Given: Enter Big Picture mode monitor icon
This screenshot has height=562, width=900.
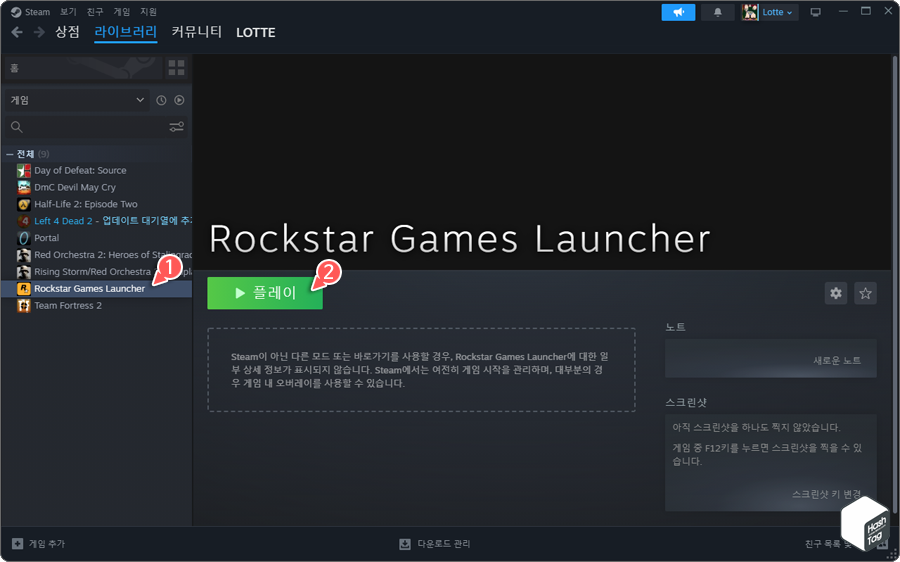Looking at the screenshot, I should 815,12.
